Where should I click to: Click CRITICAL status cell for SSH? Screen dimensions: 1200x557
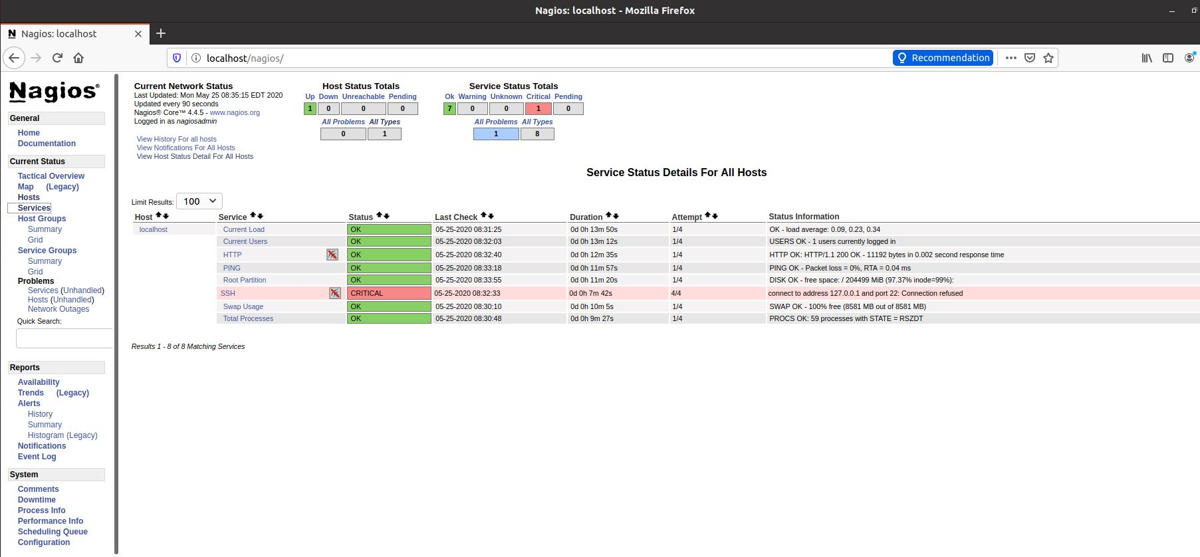point(389,293)
